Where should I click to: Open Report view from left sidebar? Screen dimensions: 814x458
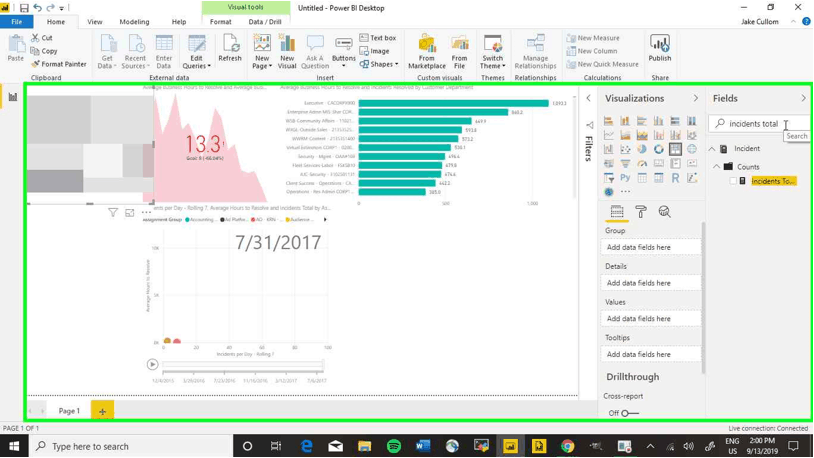(12, 97)
